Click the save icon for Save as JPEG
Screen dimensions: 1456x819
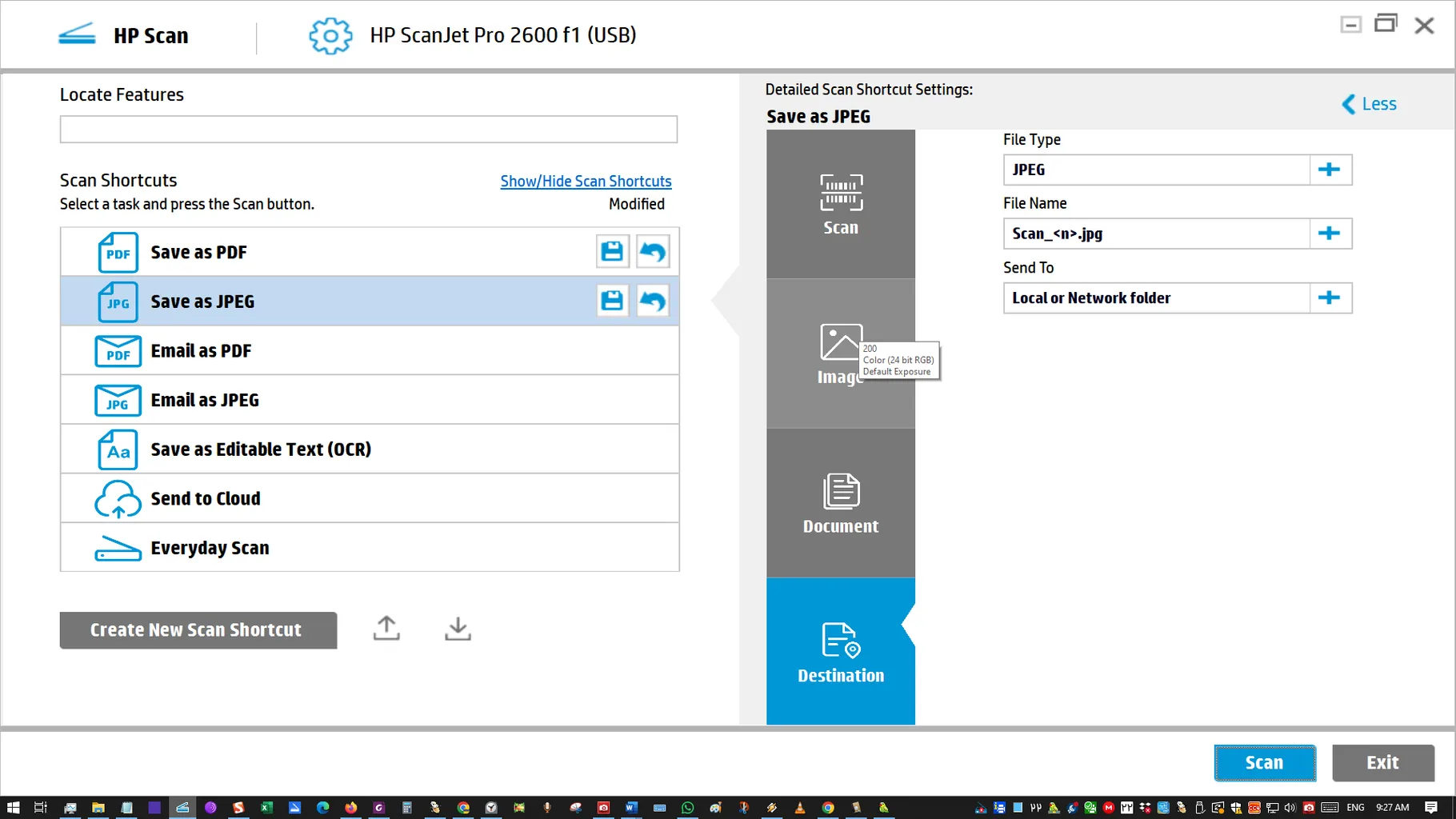point(612,302)
